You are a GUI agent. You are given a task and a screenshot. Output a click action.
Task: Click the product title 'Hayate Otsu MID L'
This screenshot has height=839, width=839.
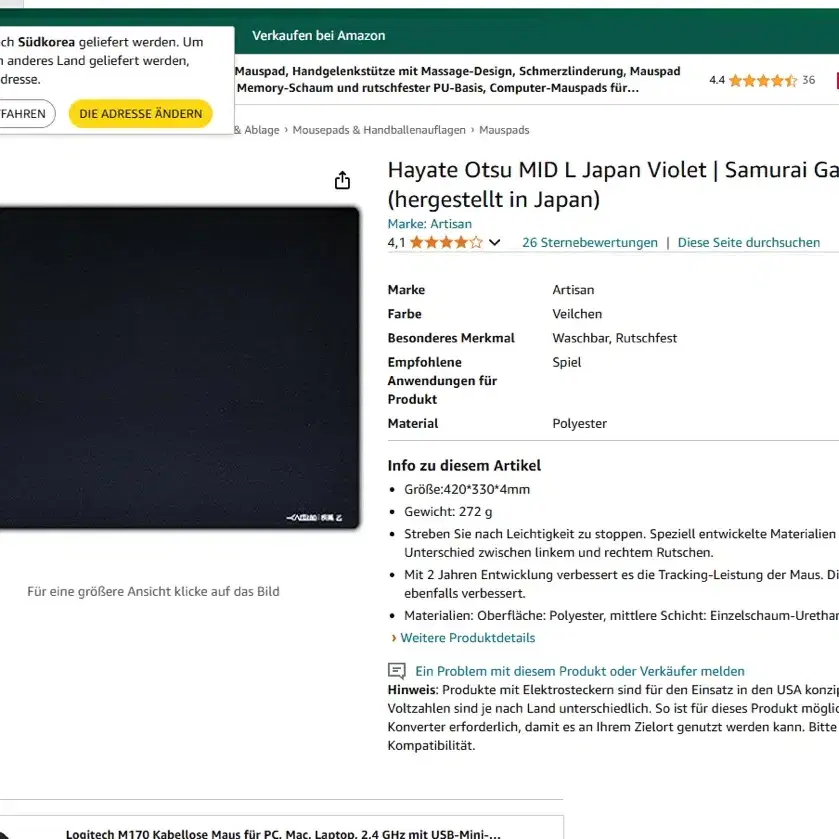tap(613, 185)
